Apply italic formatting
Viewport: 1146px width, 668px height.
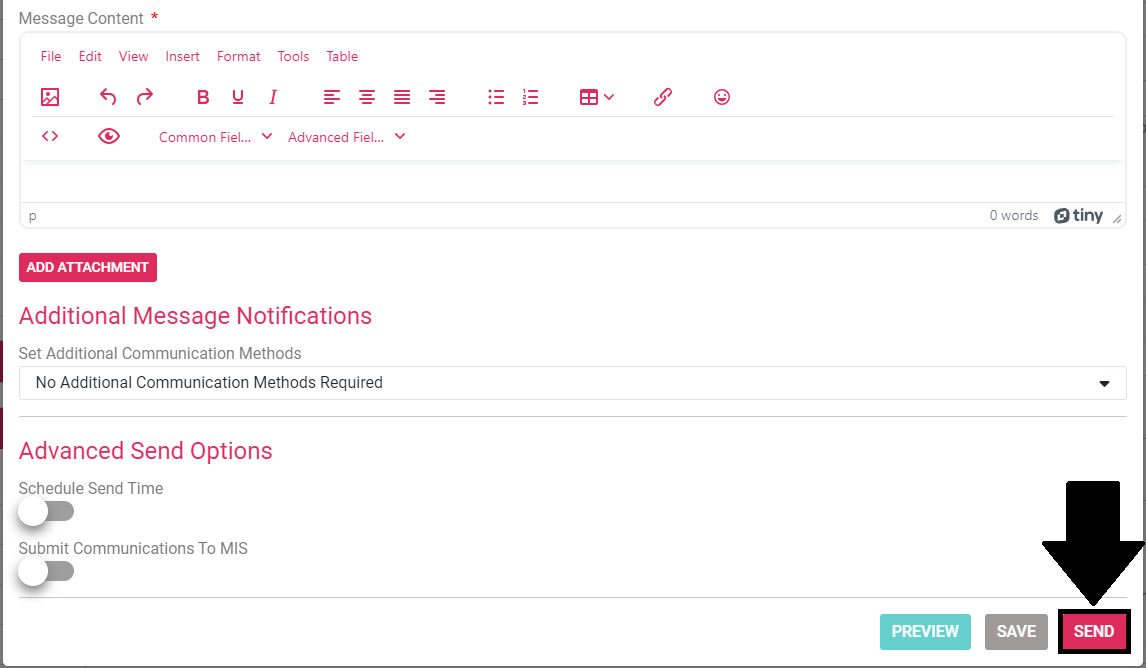tap(273, 97)
